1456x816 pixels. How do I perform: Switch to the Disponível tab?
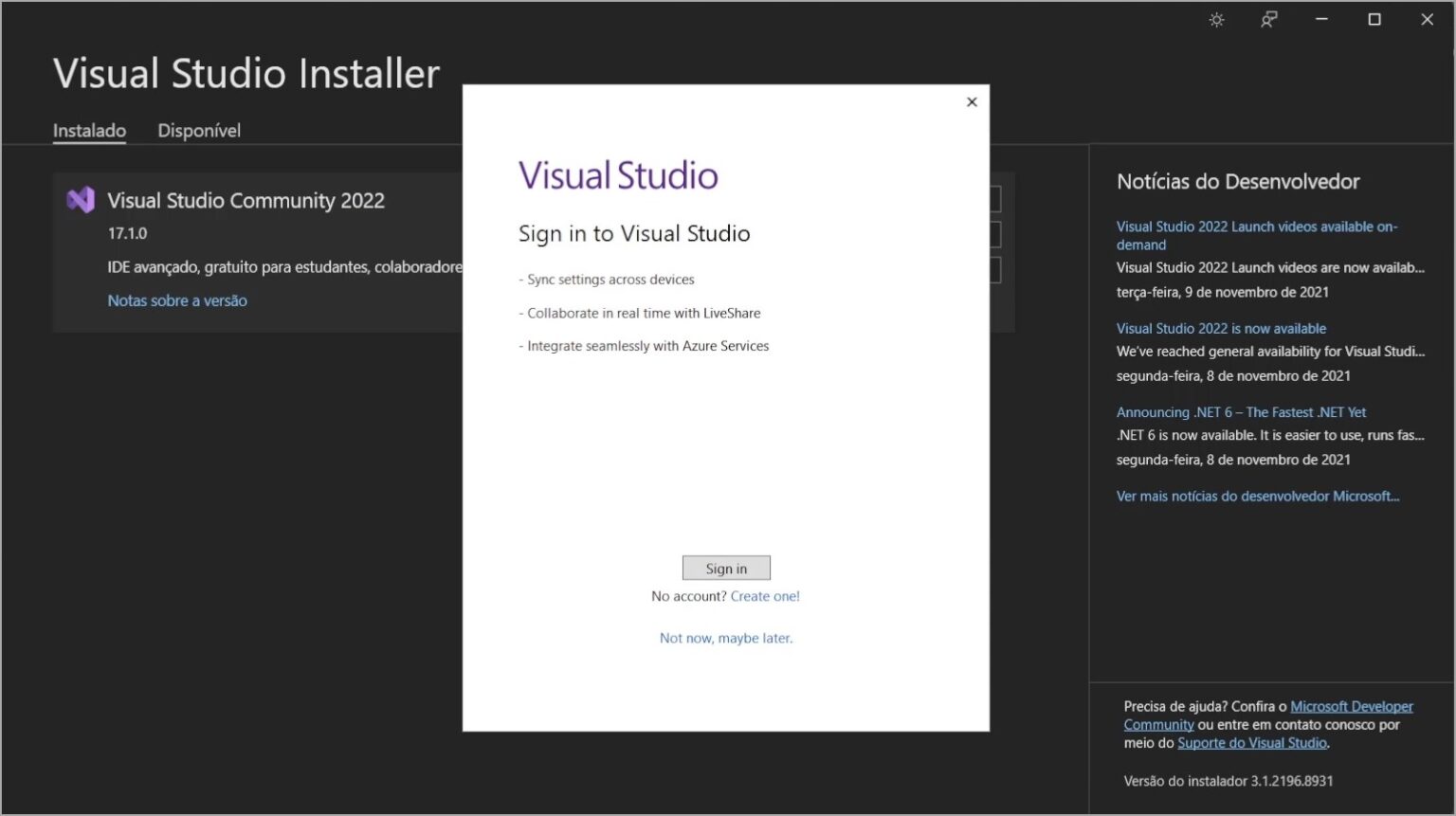pyautogui.click(x=199, y=130)
